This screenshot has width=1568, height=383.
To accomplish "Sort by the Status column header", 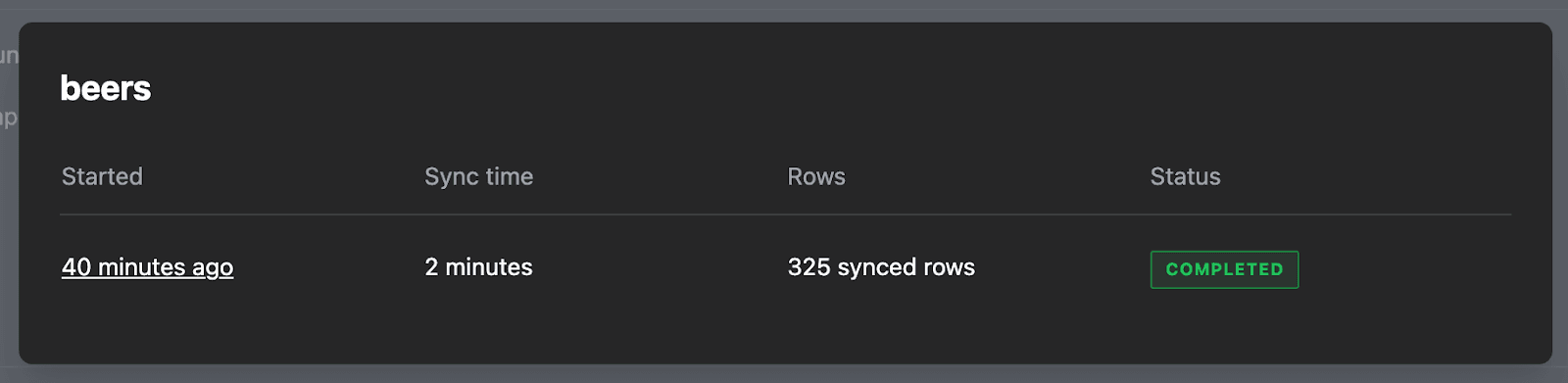I will click(1185, 176).
